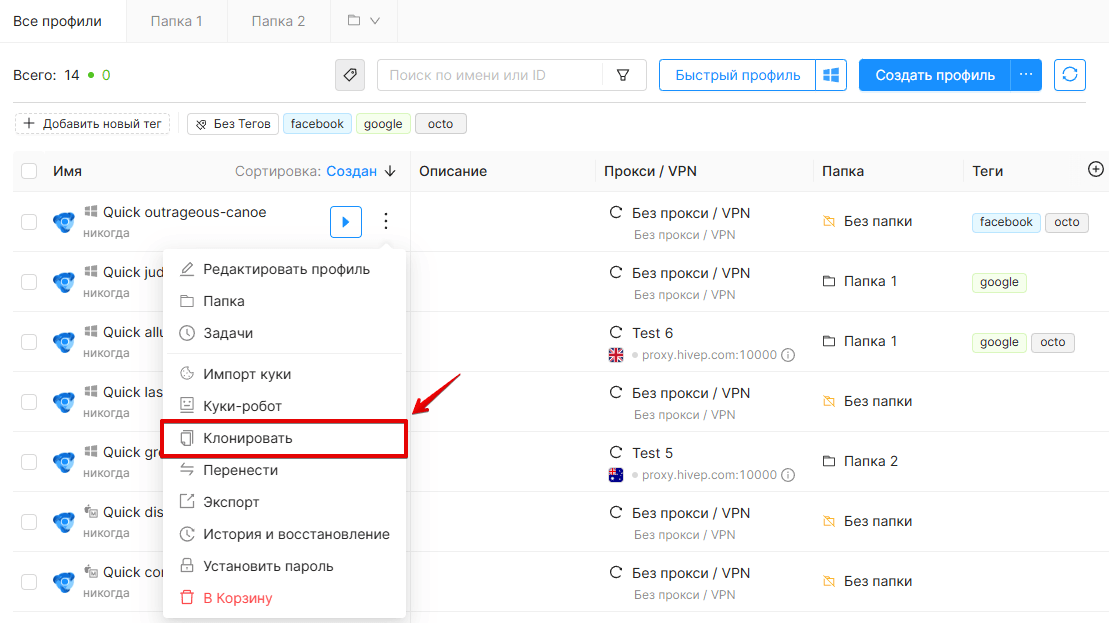Open История и восстановление menu item
1109x623 pixels.
point(284,535)
